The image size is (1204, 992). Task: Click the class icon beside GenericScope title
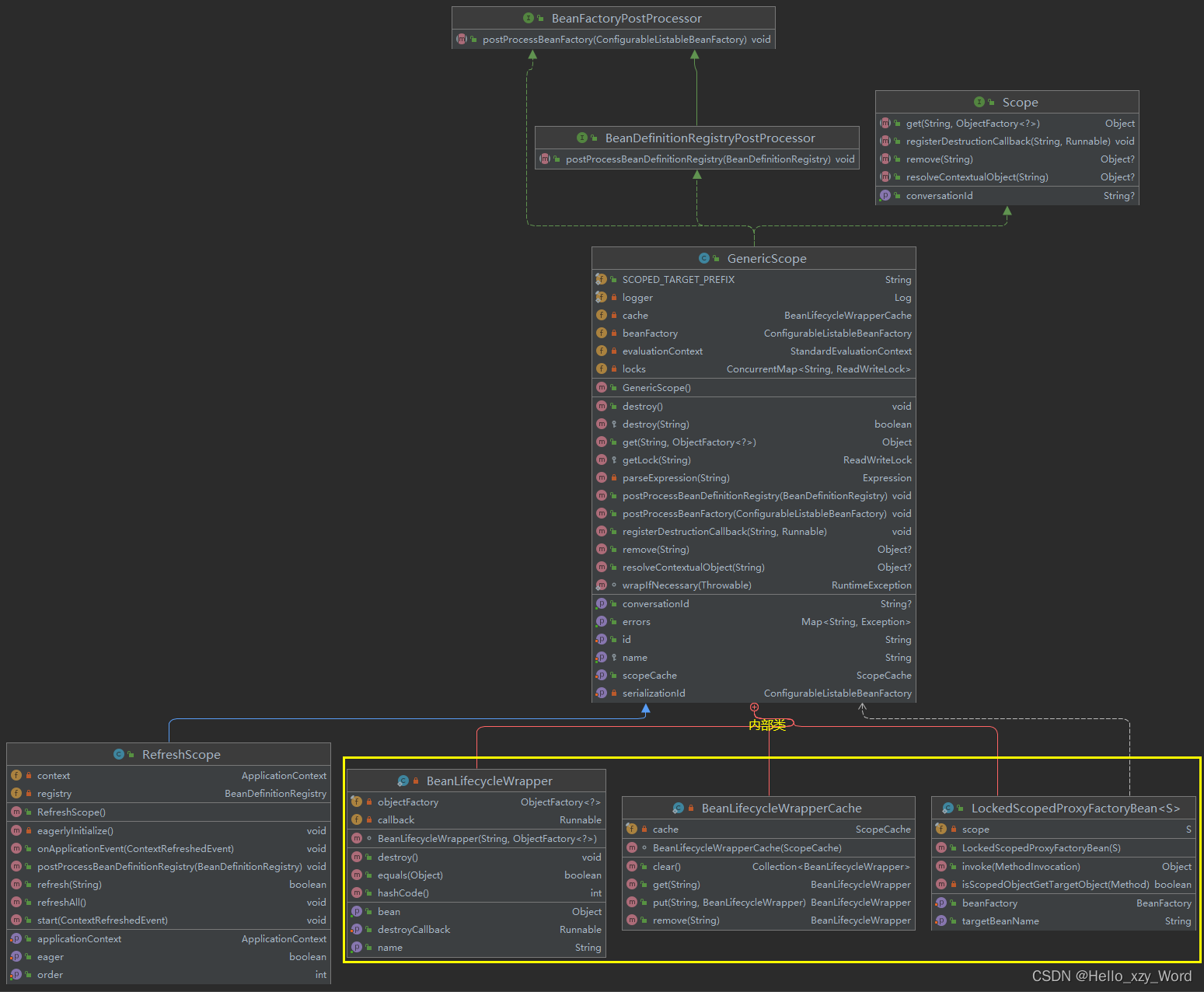704,258
